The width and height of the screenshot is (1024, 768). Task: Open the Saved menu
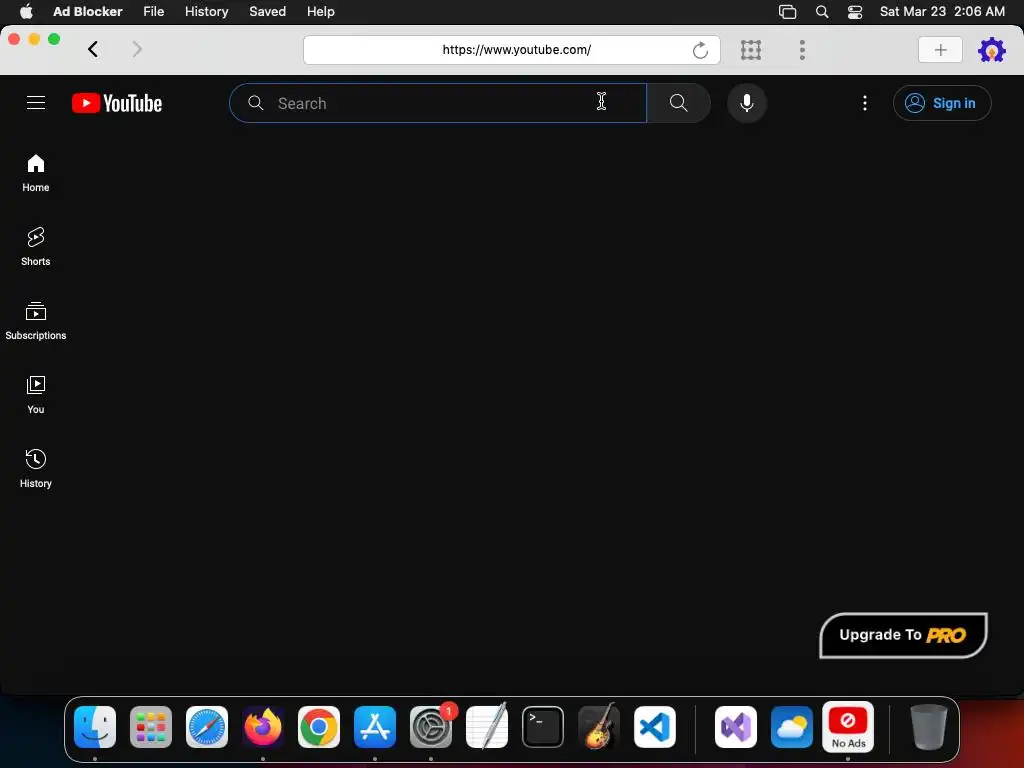[268, 11]
